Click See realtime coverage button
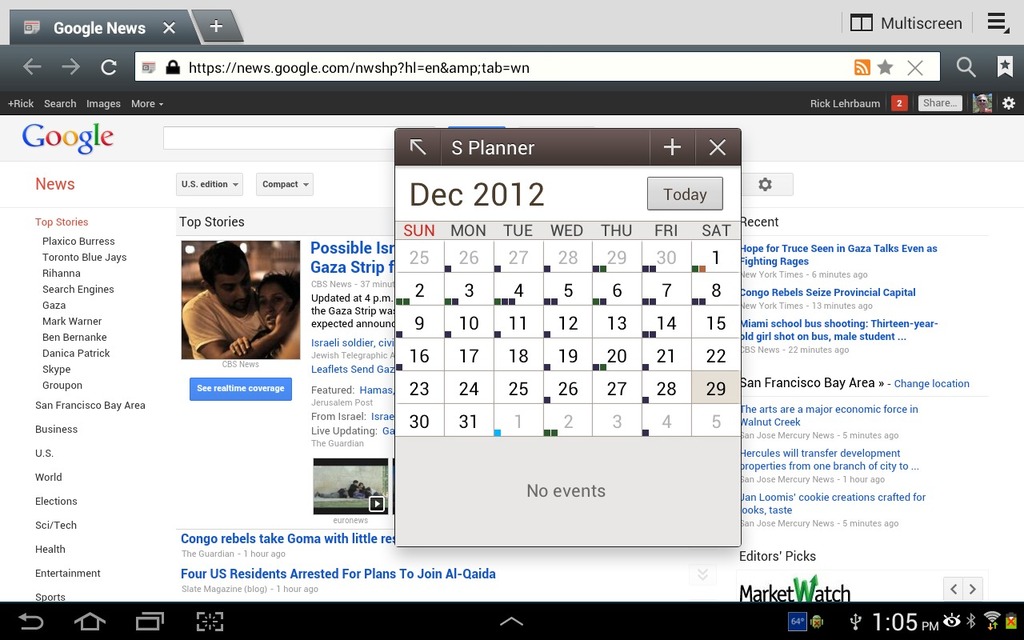 [240, 389]
